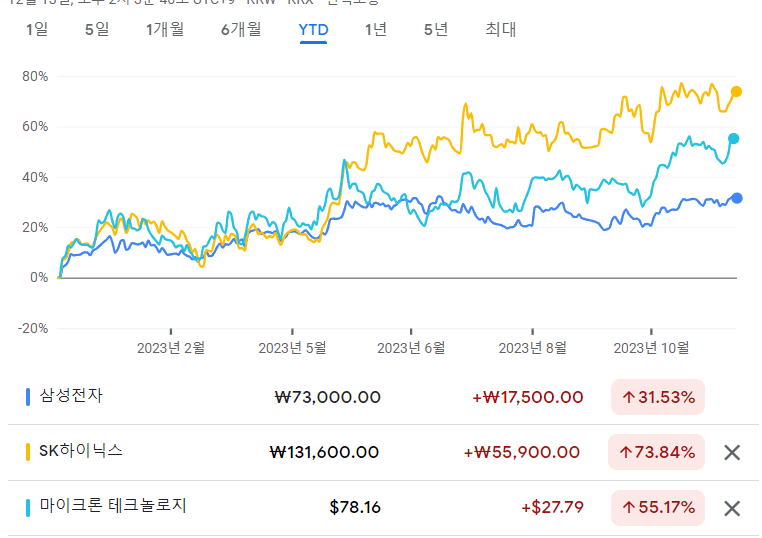Image resolution: width=762 pixels, height=538 pixels.
Task: Click the 2023년 6월 axis label
Action: (x=411, y=348)
